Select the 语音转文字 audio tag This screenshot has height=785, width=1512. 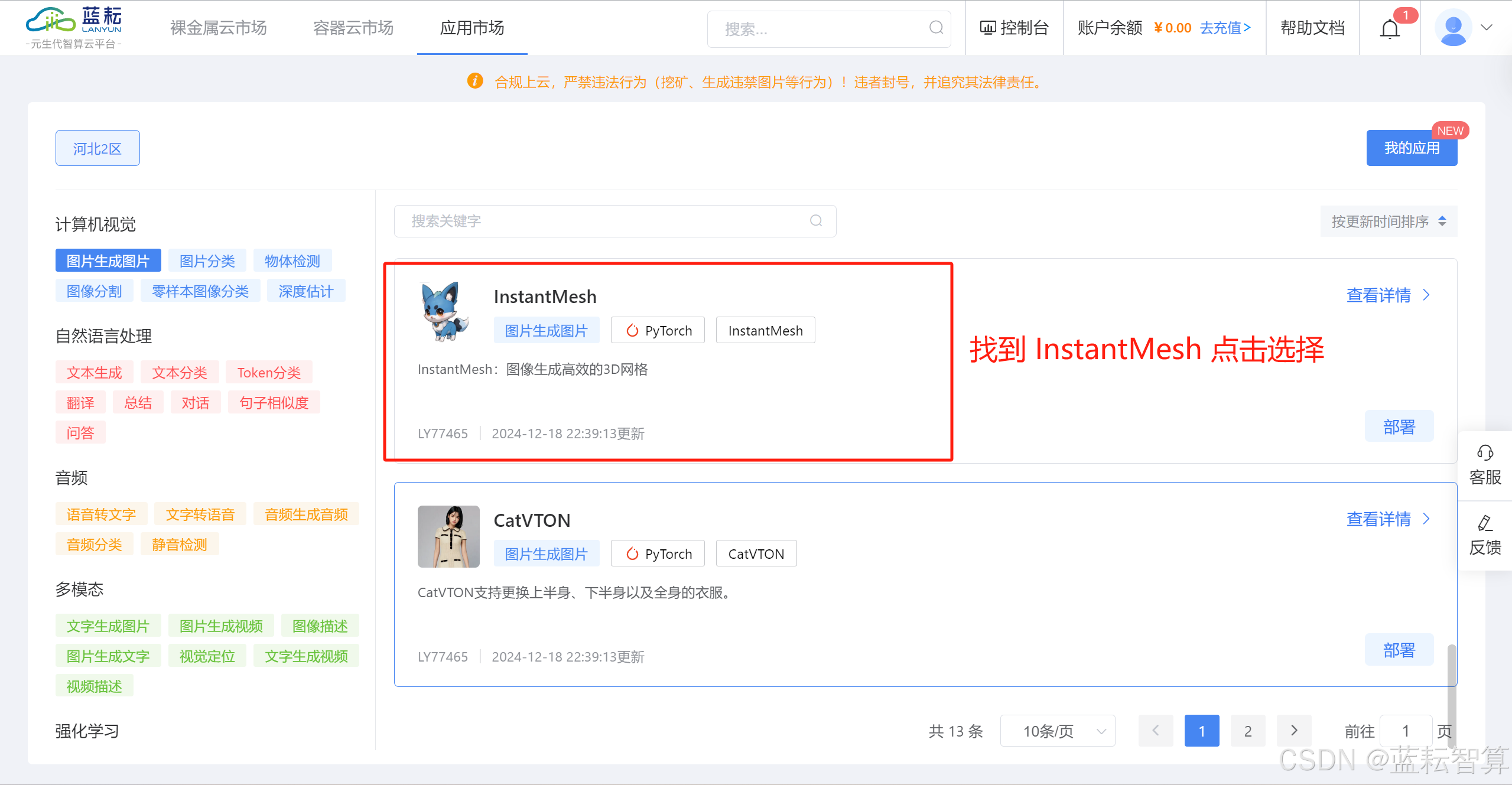(x=101, y=514)
